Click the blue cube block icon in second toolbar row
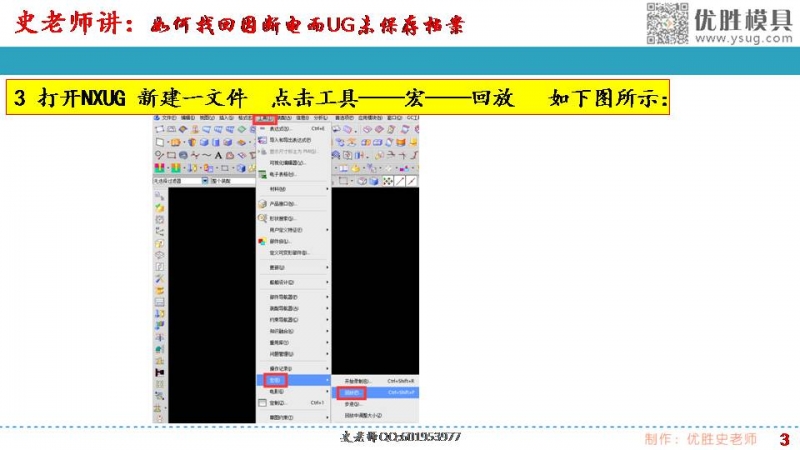The image size is (800, 450). [x=204, y=142]
